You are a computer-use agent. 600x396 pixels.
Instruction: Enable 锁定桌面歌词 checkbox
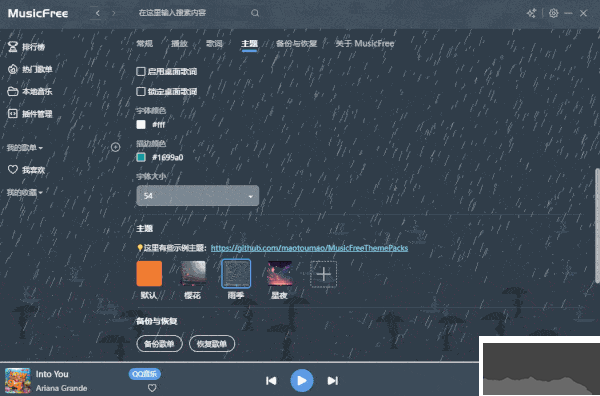141,91
